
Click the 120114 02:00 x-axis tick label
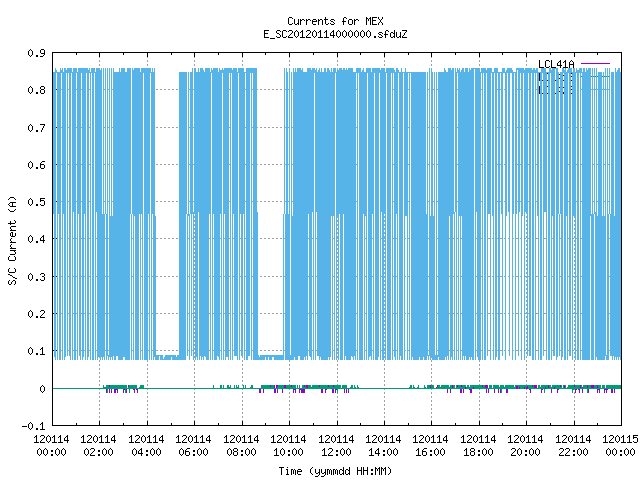tap(98, 446)
